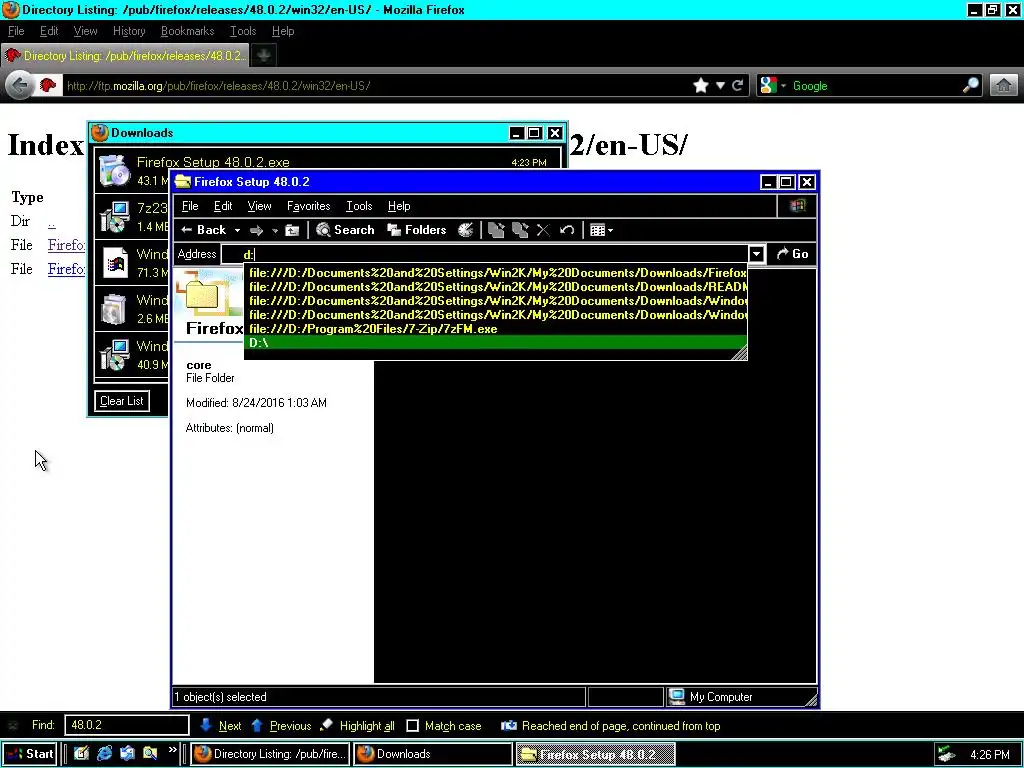
Task: Open Explorer address bar dropdown arrow
Action: click(756, 254)
